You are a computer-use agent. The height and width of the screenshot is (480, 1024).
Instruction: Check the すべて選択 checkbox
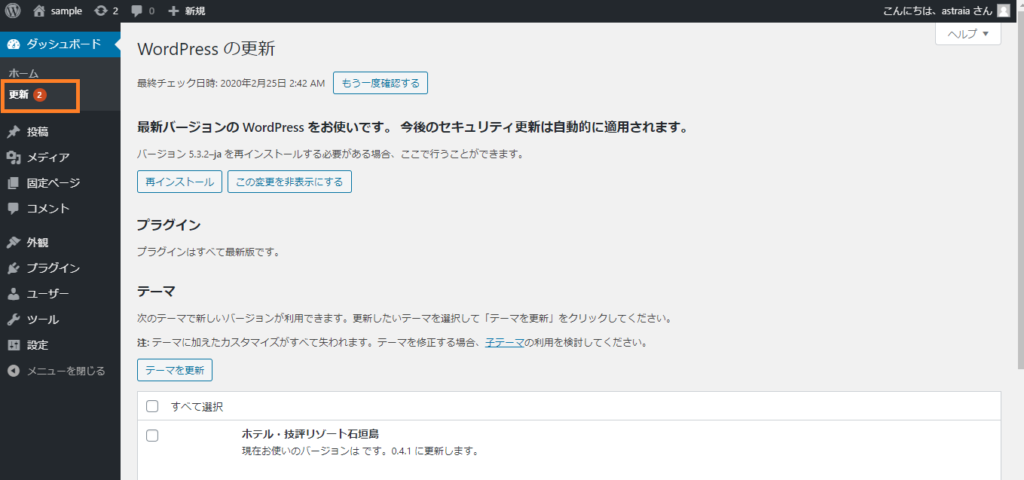pyautogui.click(x=153, y=406)
